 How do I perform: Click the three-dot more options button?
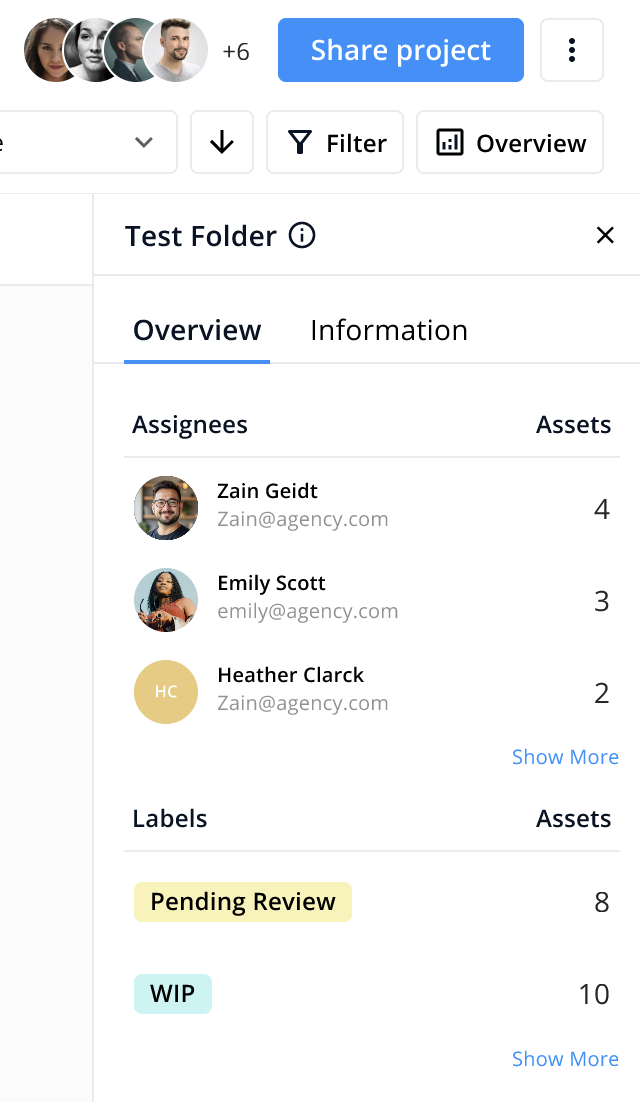coord(571,50)
